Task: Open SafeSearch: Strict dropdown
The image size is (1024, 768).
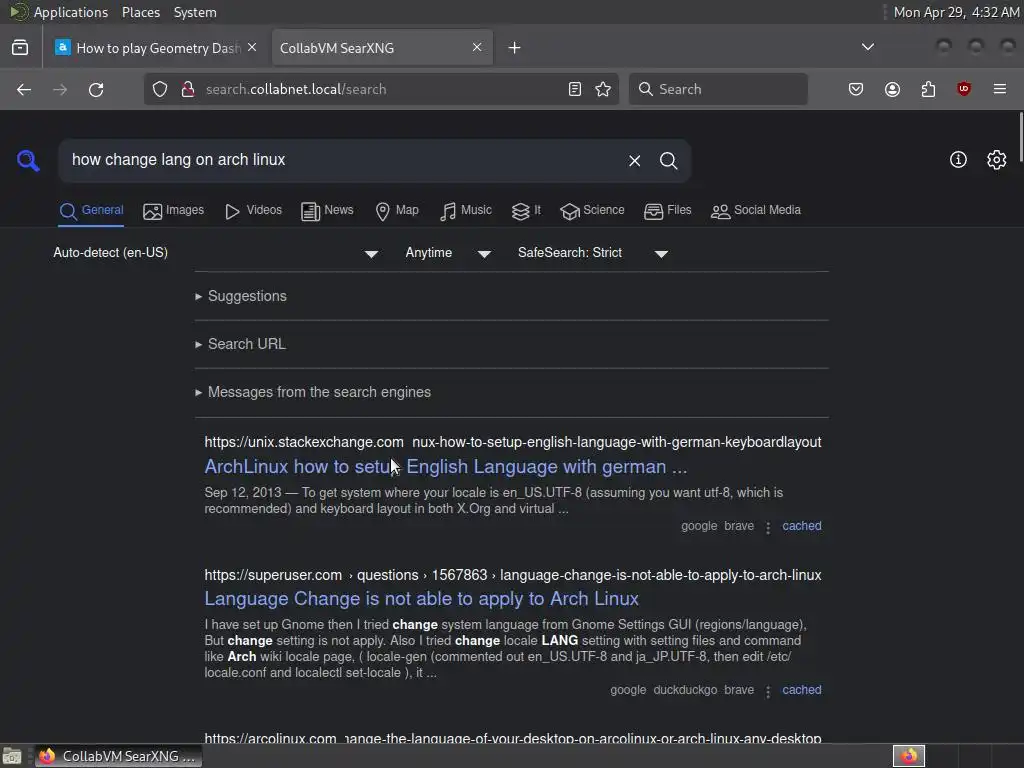Action: (593, 253)
